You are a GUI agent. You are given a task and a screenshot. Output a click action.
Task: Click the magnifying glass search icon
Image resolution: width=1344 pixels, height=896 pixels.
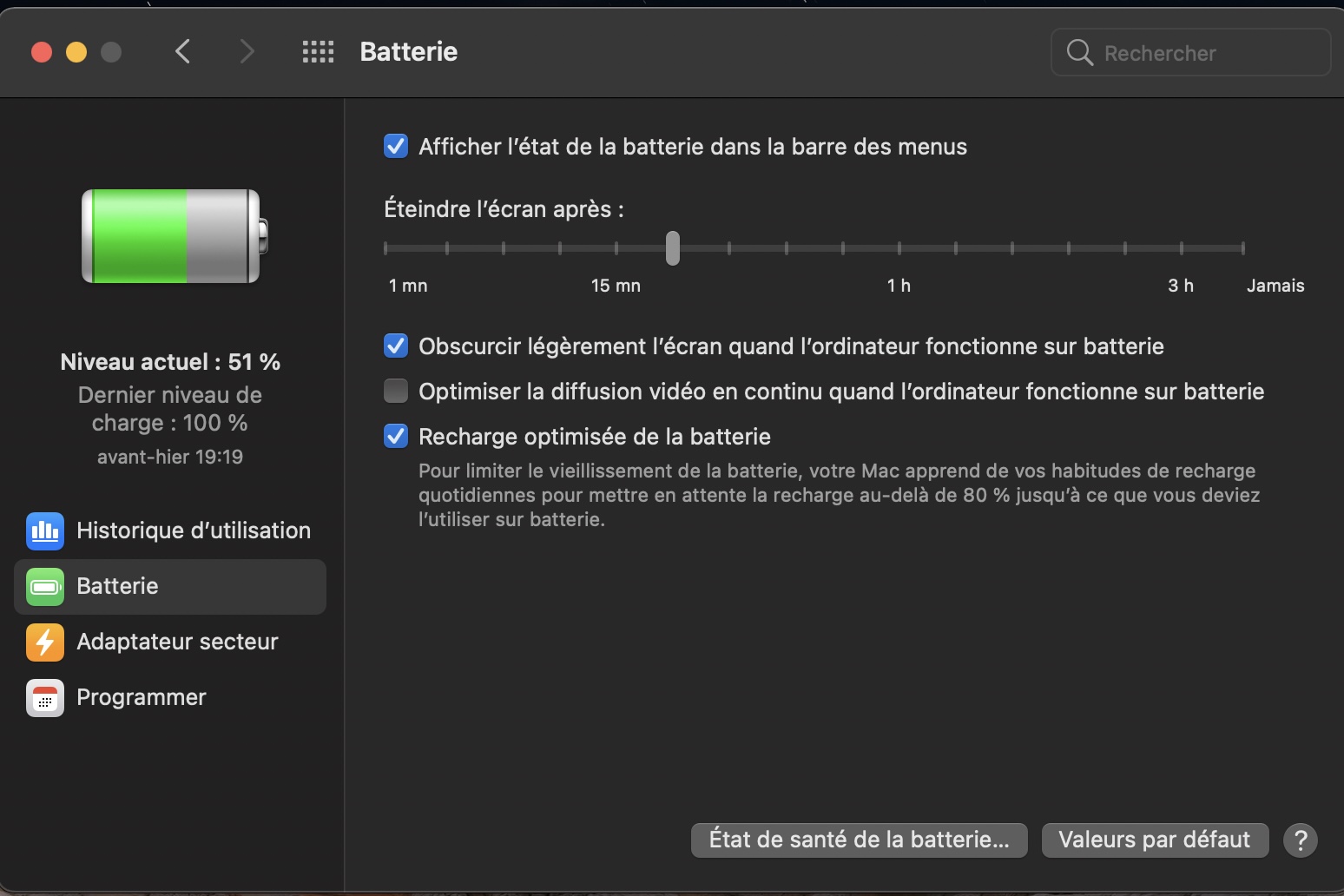1079,53
